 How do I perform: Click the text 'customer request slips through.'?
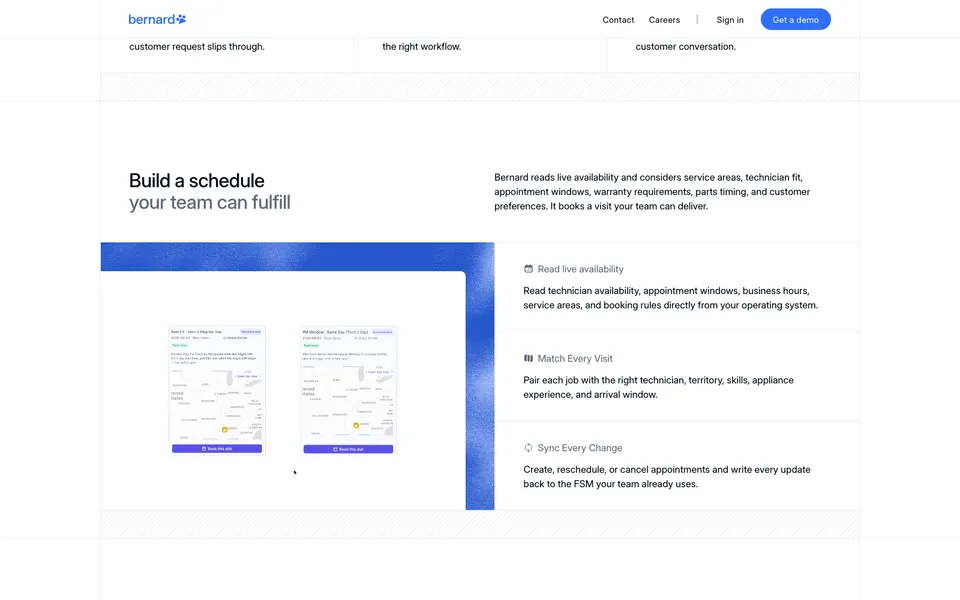click(197, 47)
